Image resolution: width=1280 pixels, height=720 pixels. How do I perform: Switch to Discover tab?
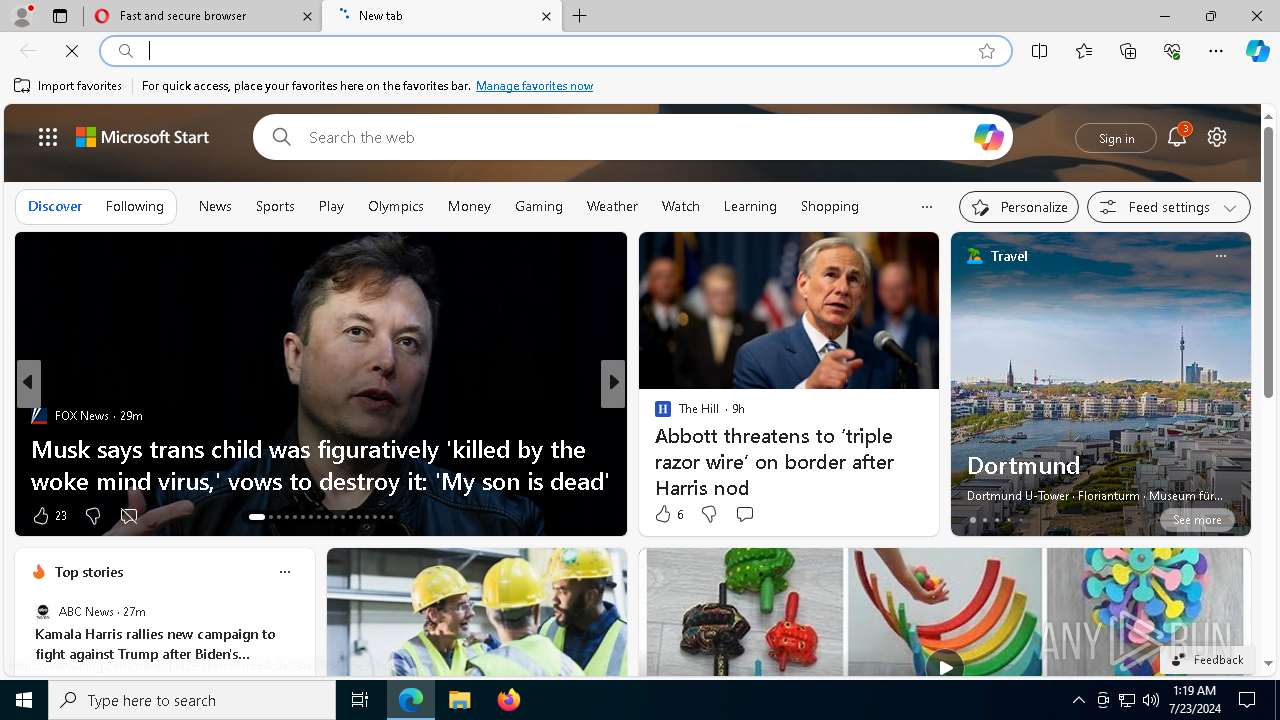55,206
